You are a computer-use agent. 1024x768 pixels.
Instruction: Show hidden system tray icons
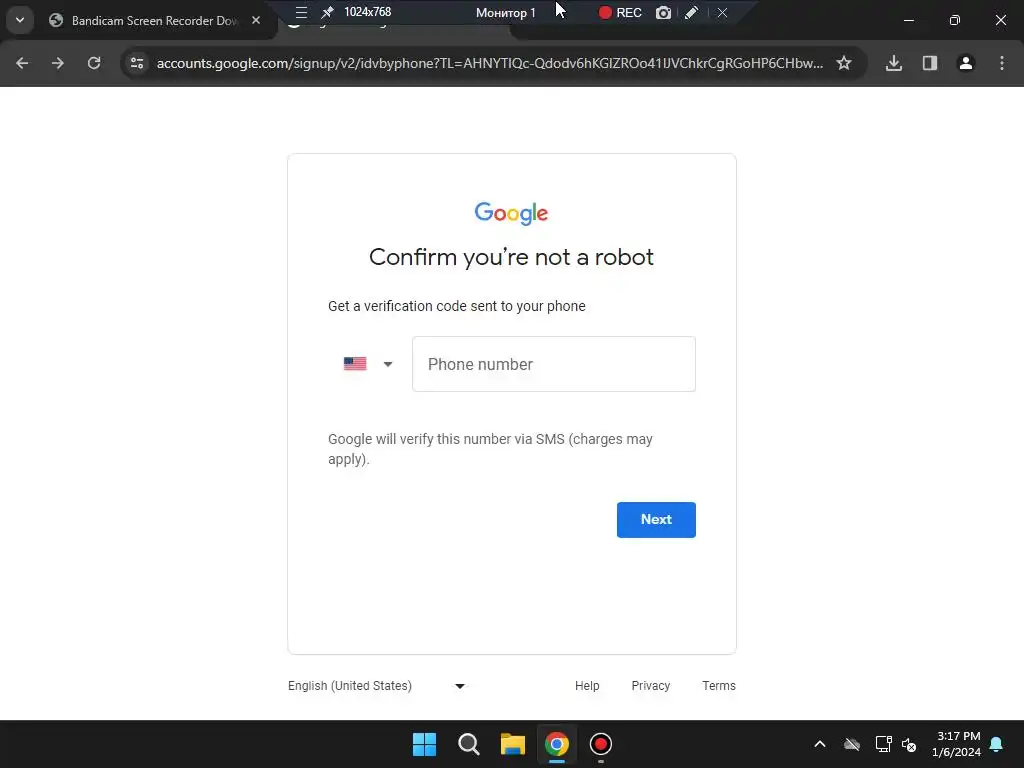coord(820,744)
